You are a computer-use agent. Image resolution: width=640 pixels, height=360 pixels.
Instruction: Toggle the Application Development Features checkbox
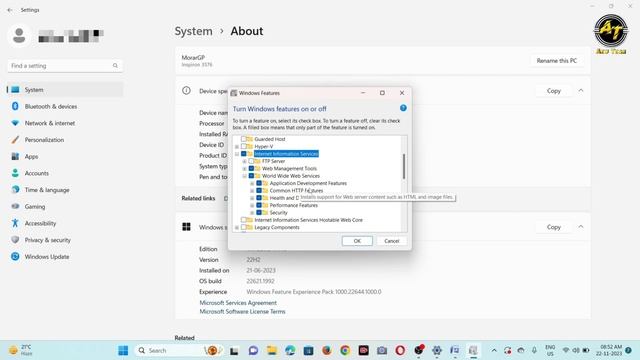(259, 183)
